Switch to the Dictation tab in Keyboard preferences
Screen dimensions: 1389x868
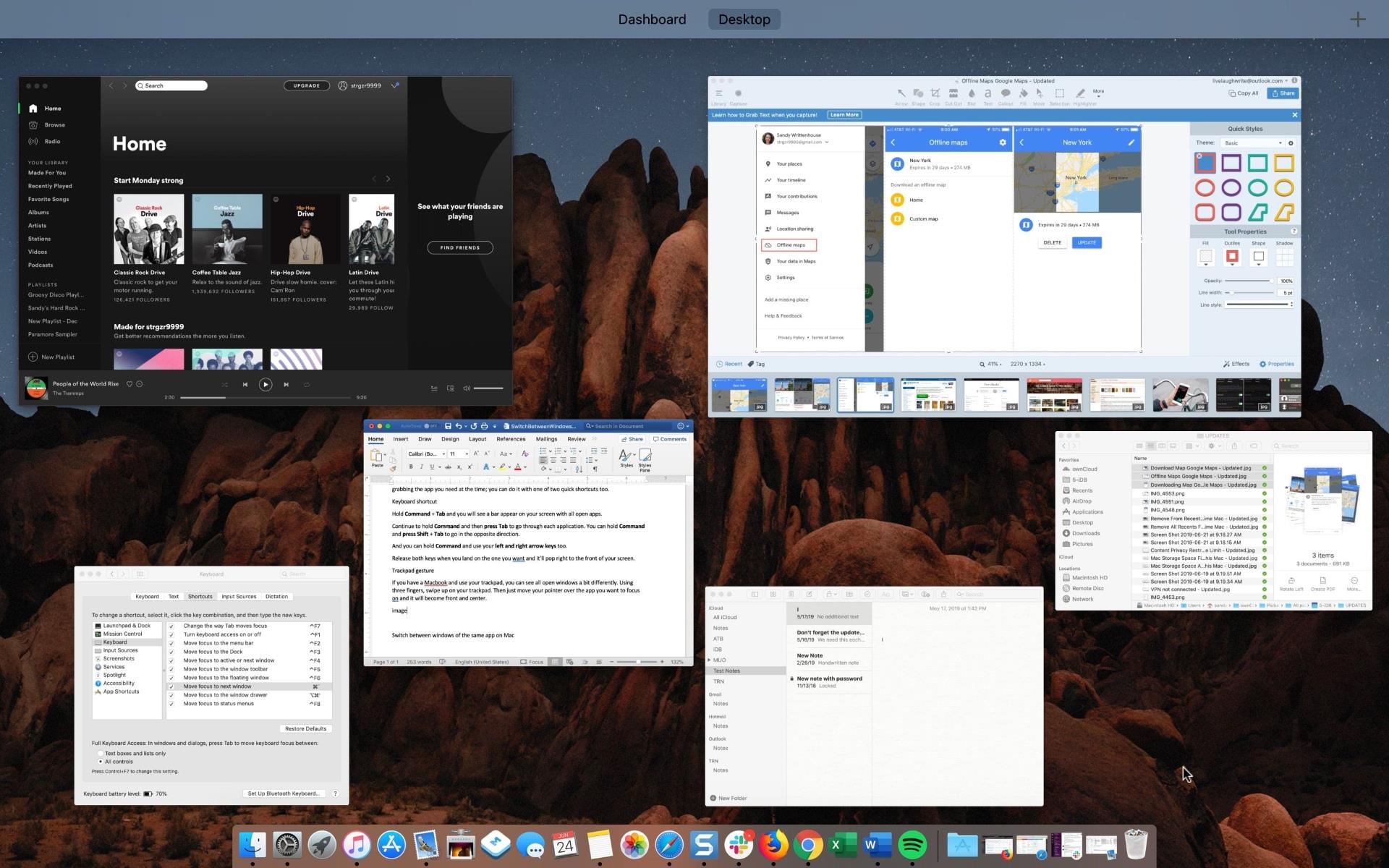coord(276,596)
